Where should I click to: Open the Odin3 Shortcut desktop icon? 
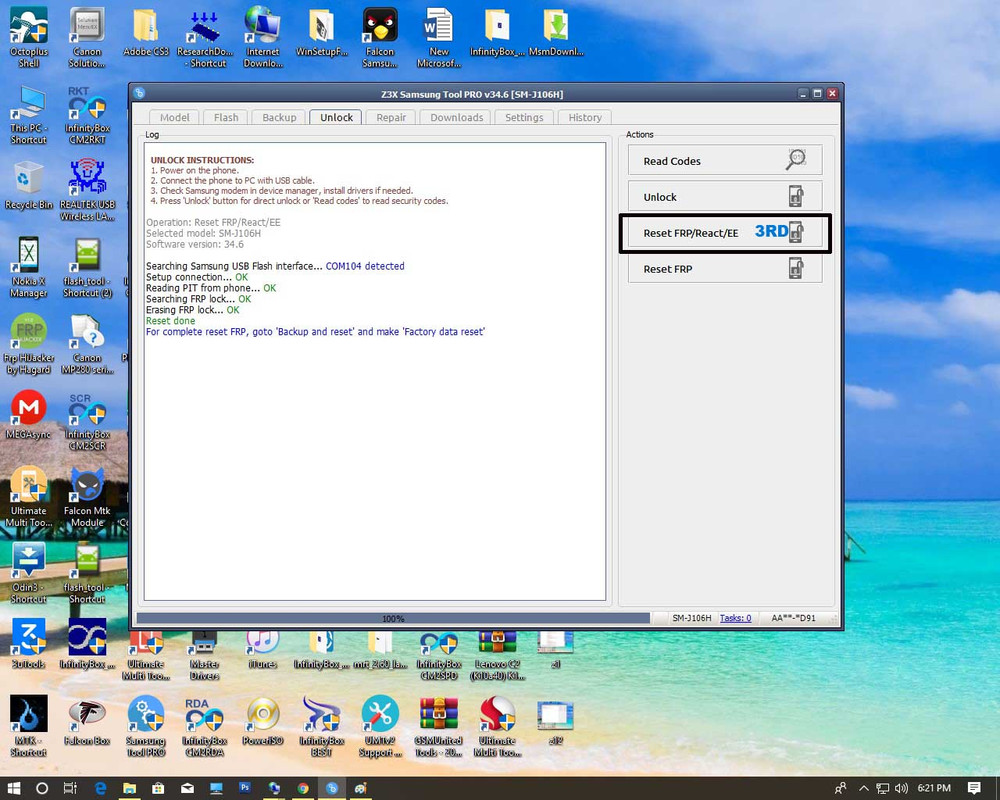[29, 574]
